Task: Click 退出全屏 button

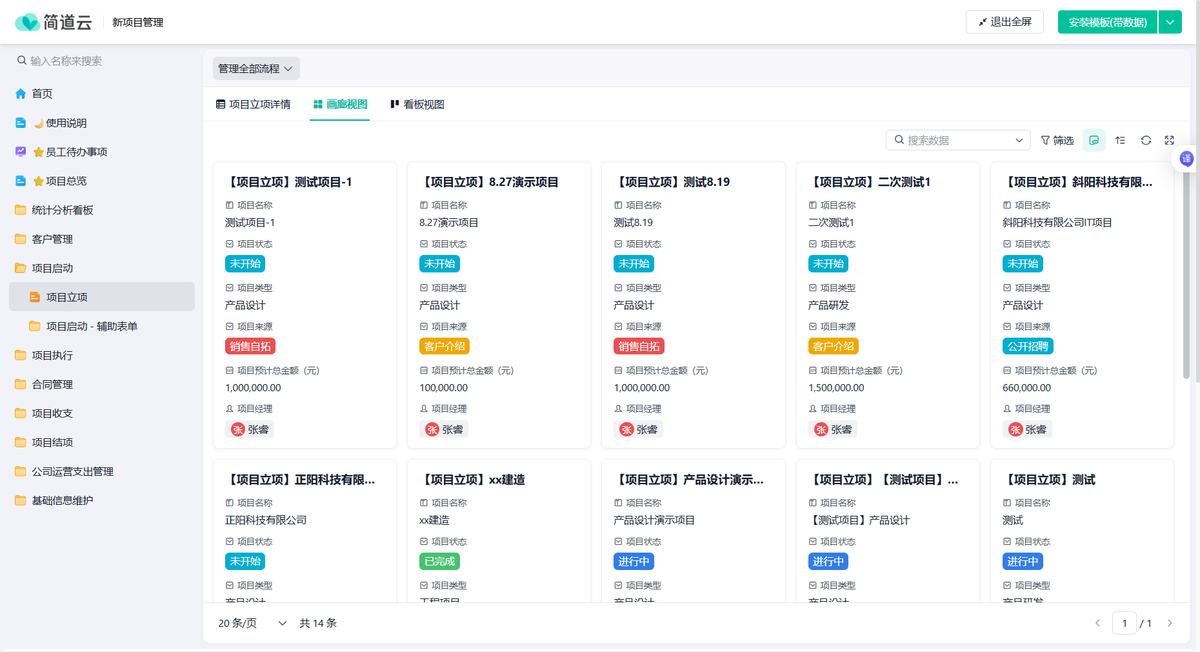Action: tap(1005, 22)
